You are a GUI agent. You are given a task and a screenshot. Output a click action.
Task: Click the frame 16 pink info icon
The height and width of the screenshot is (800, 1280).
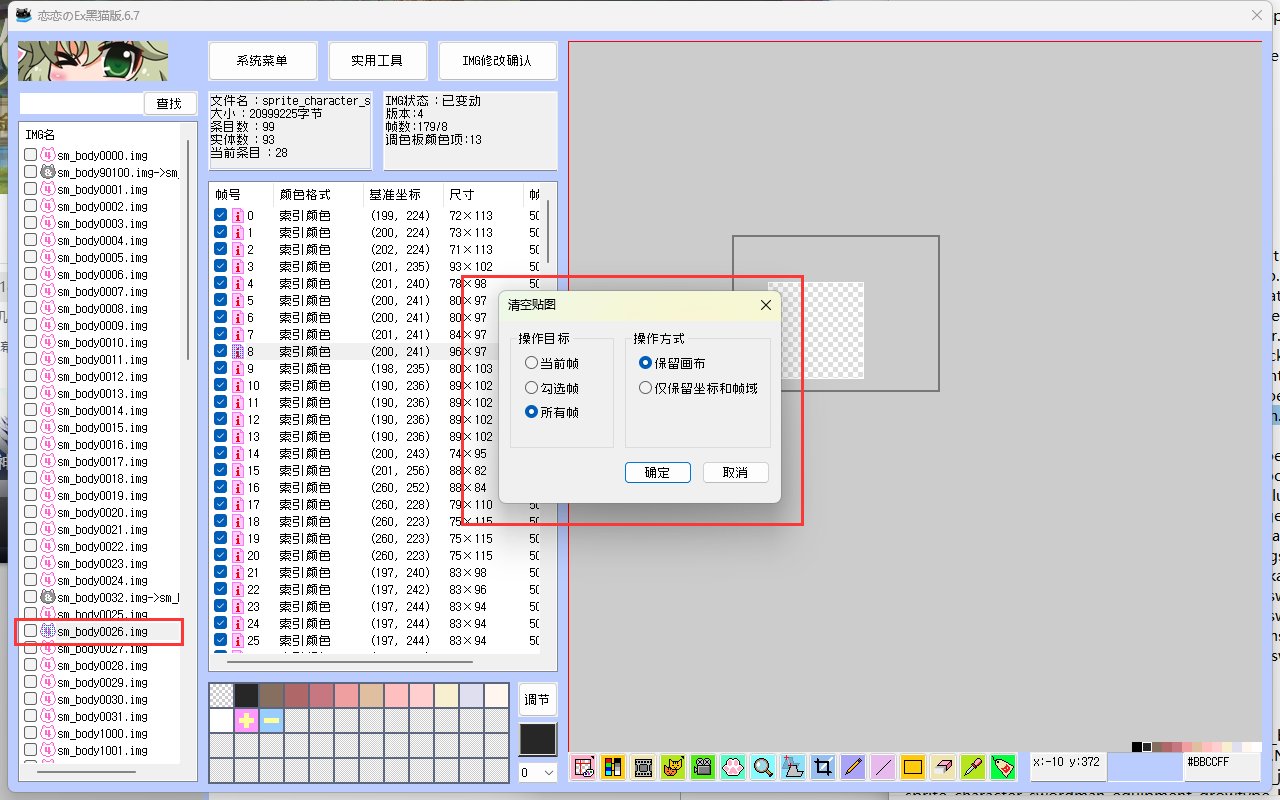coord(238,488)
